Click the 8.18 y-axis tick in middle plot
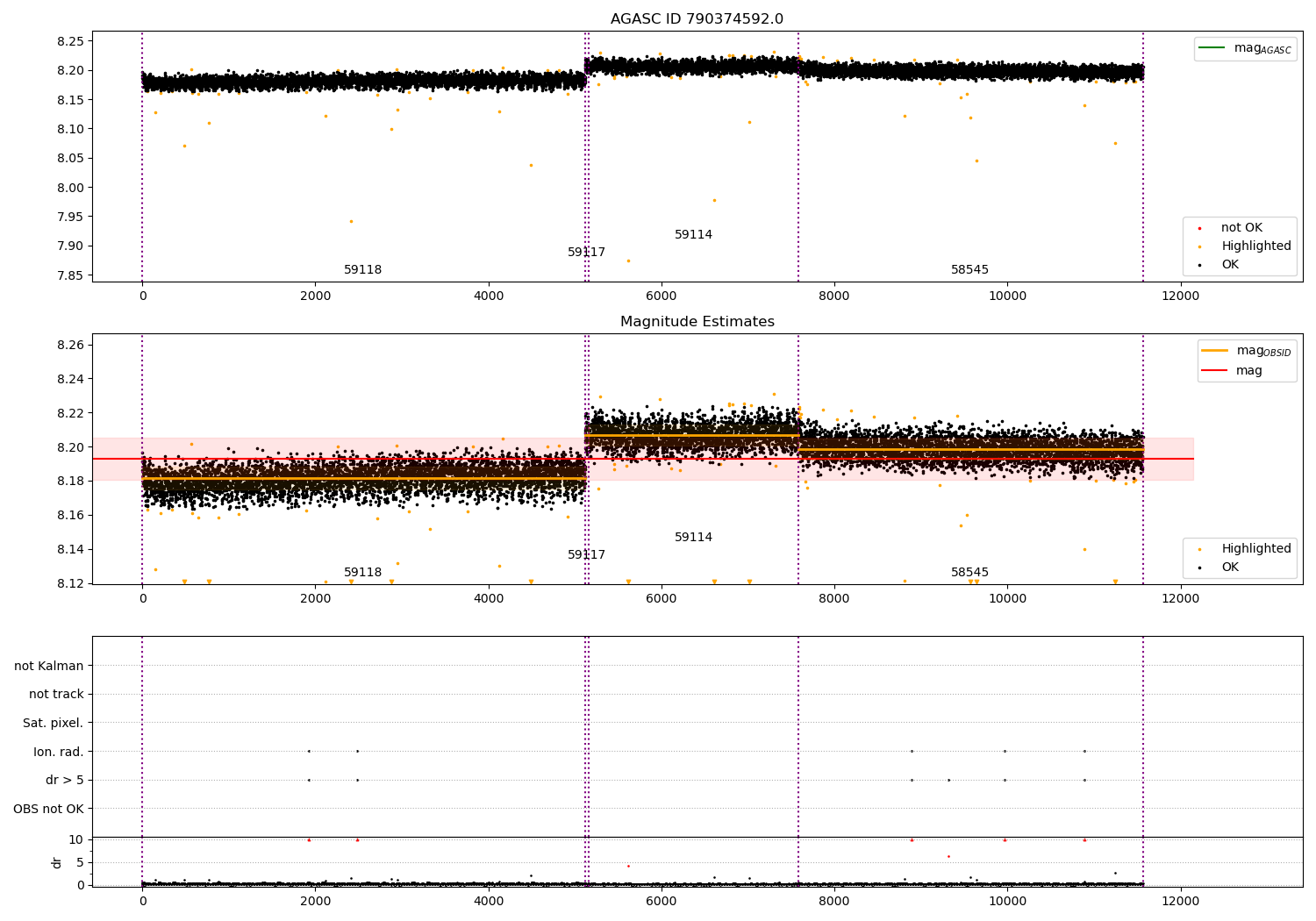Image resolution: width=1316 pixels, height=921 pixels. pyautogui.click(x=69, y=482)
